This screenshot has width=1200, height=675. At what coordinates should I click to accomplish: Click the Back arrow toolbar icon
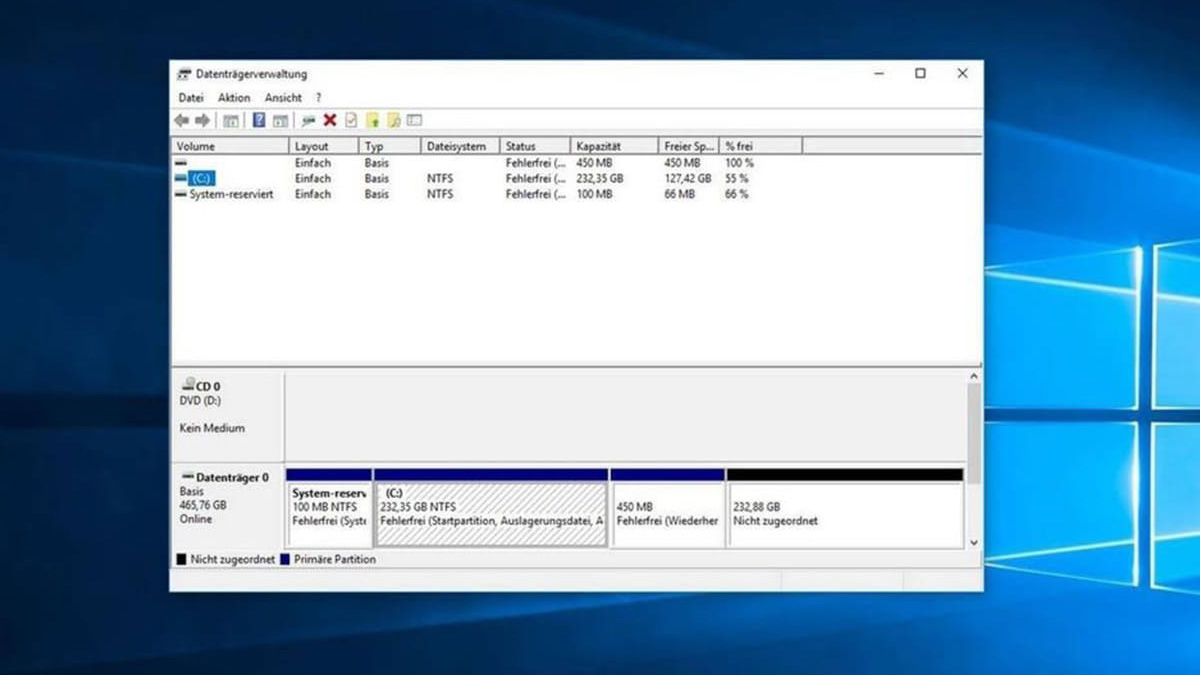pyautogui.click(x=181, y=120)
